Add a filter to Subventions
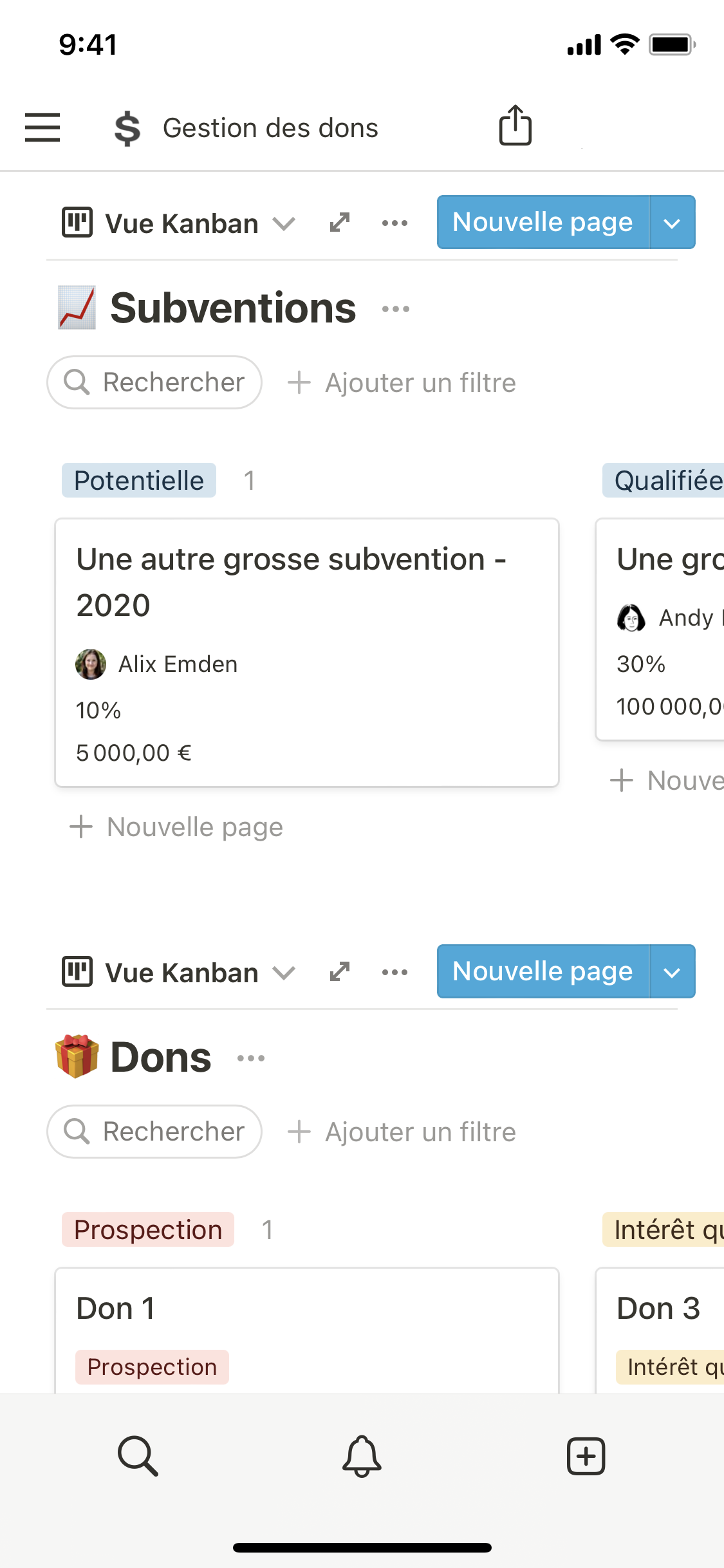 tap(402, 383)
